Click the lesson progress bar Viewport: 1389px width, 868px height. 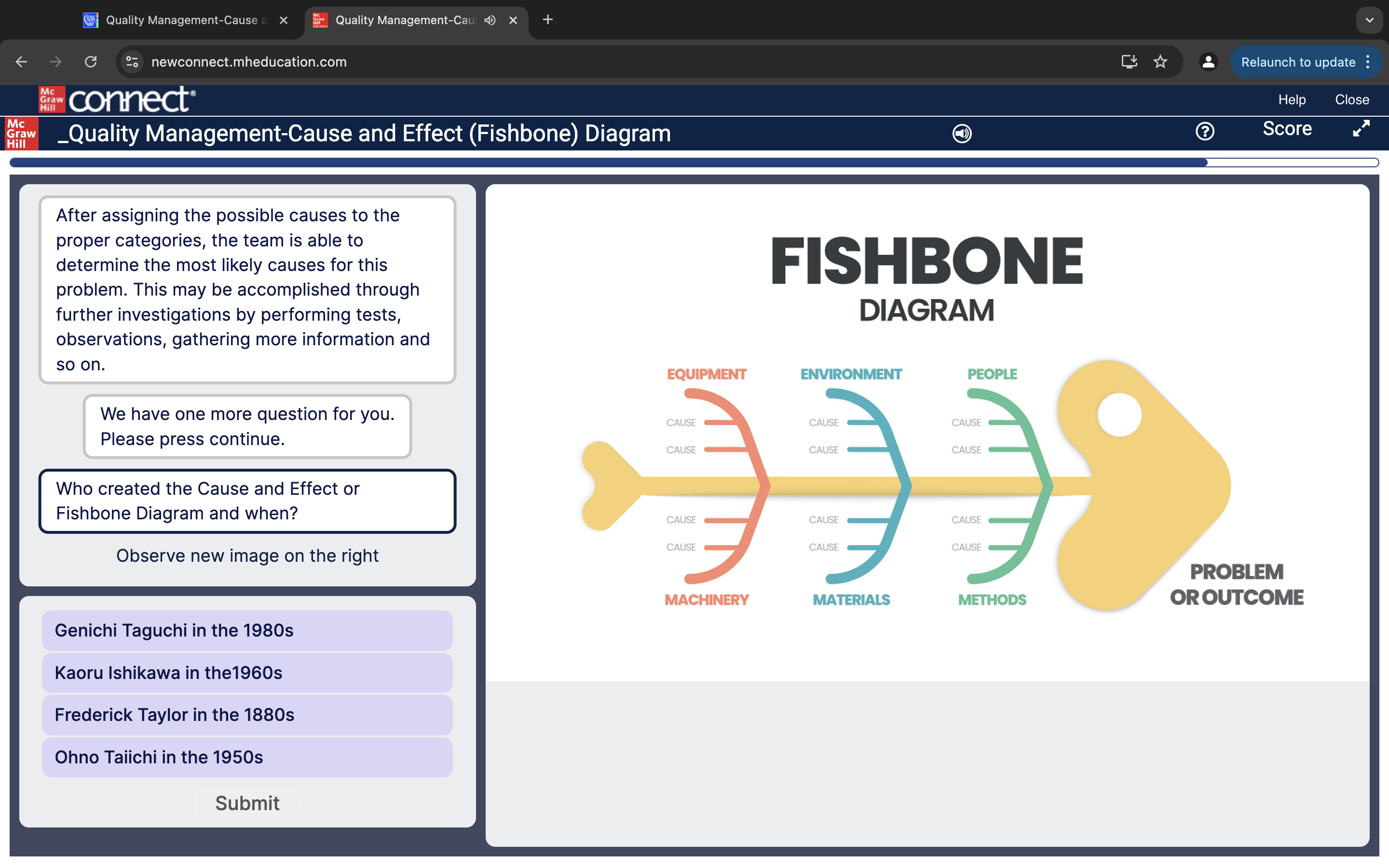(694, 163)
